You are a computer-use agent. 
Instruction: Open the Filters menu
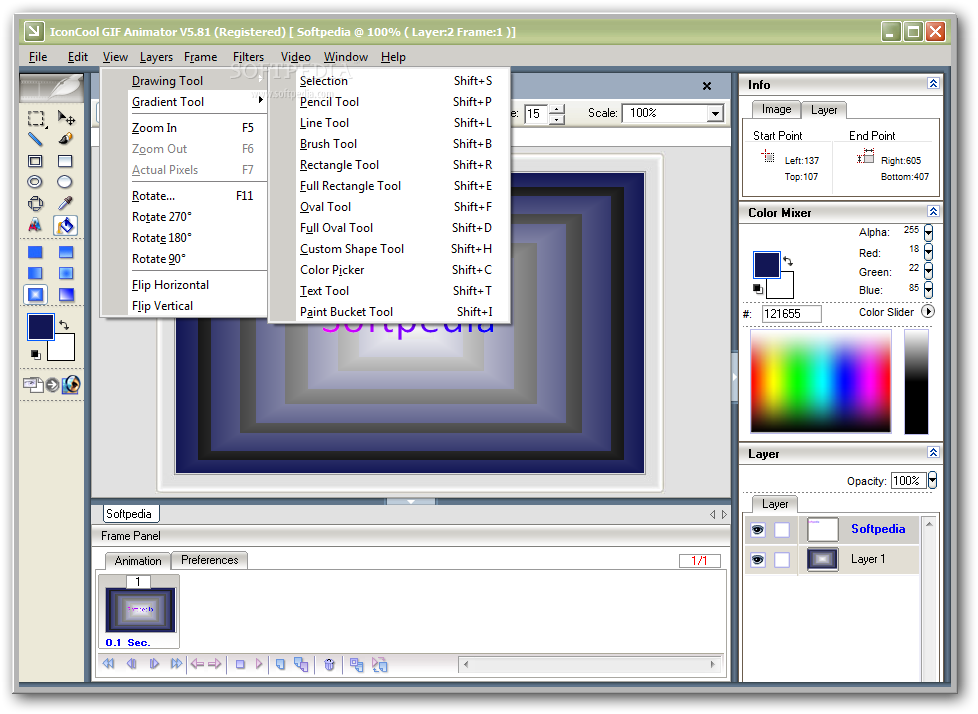248,57
